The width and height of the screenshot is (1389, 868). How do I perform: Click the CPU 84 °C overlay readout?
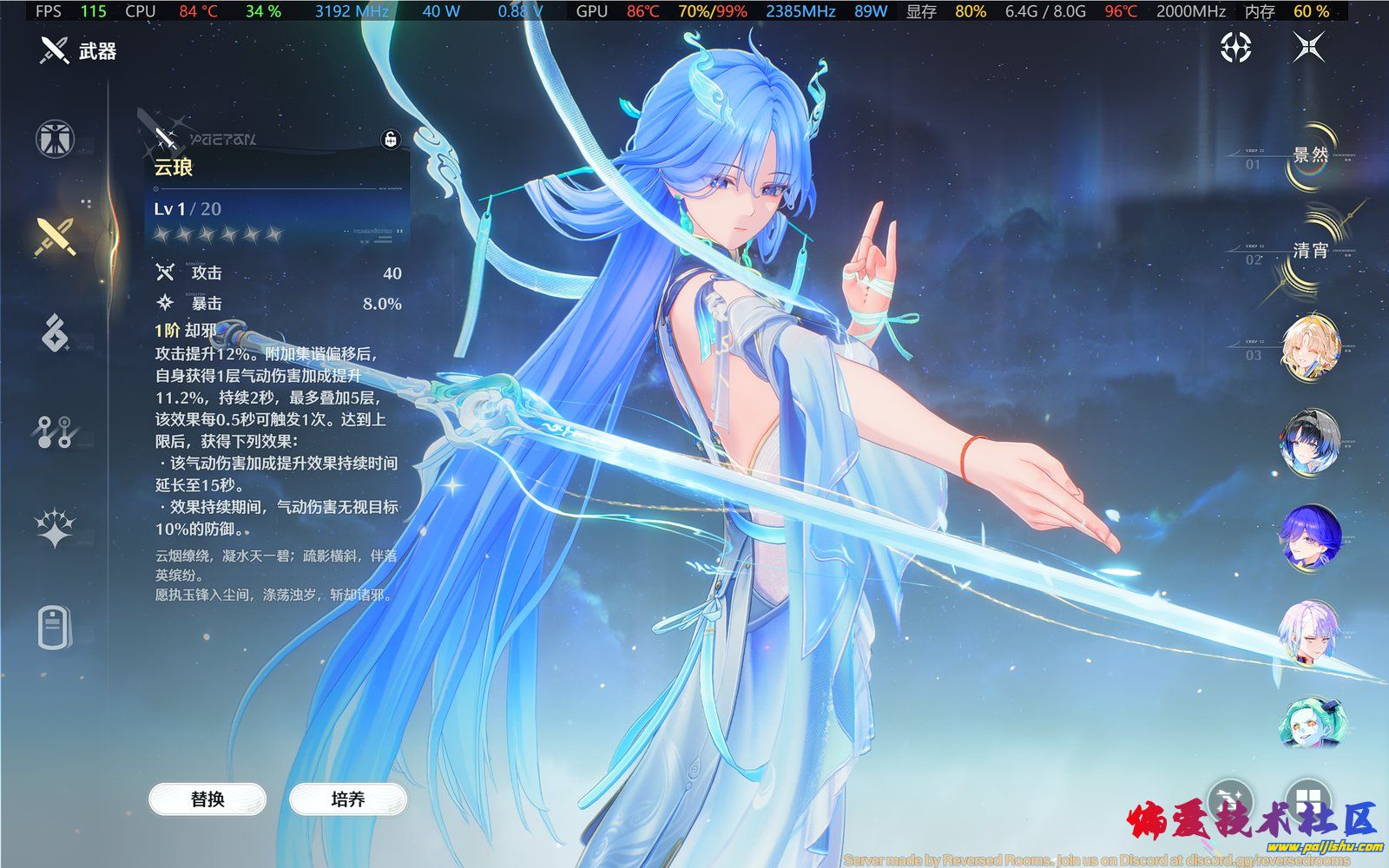172,11
